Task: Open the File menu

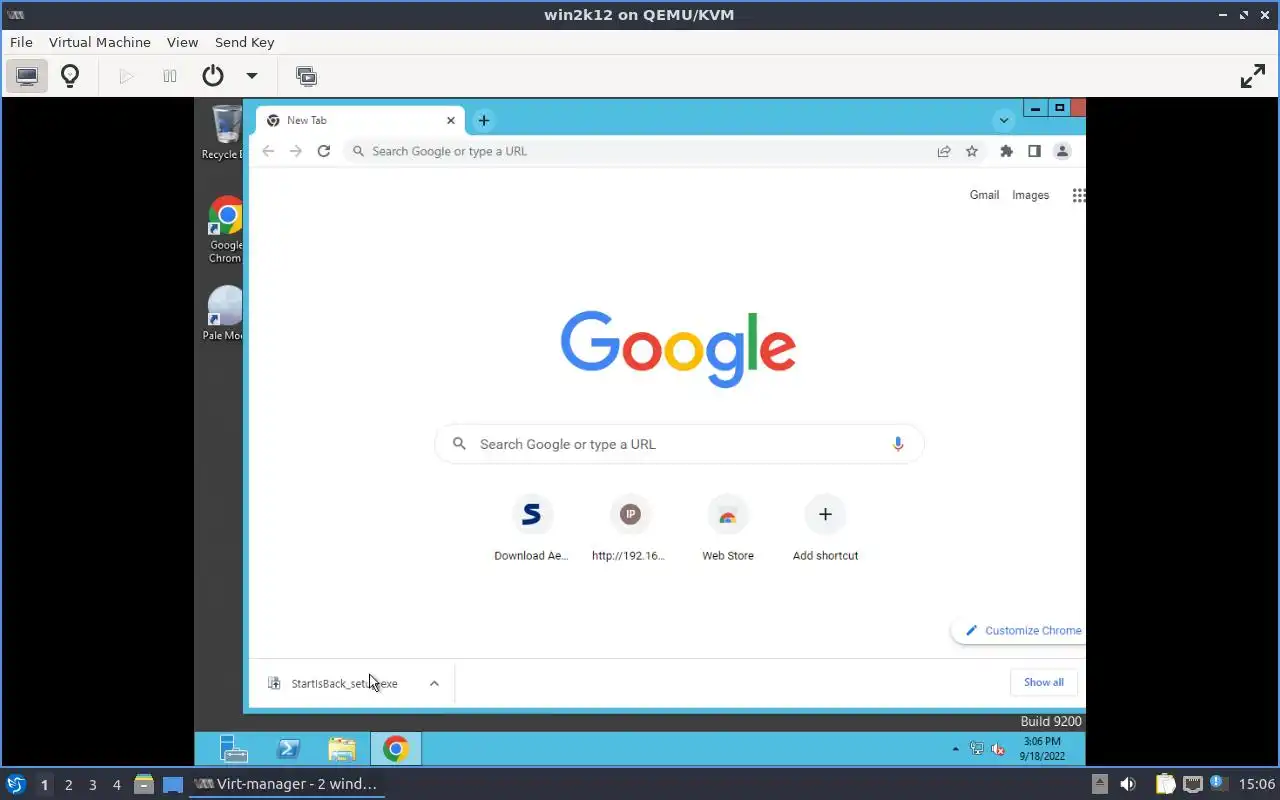Action: coord(21,42)
